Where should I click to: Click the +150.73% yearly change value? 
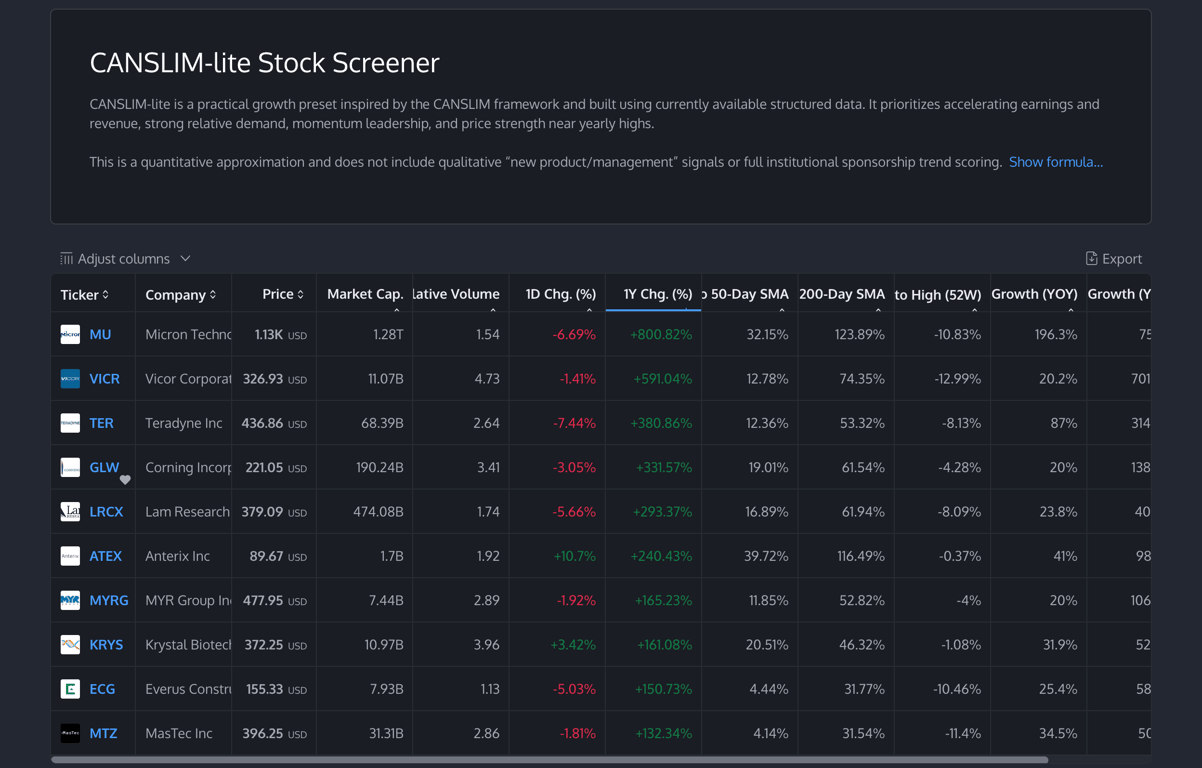662,689
